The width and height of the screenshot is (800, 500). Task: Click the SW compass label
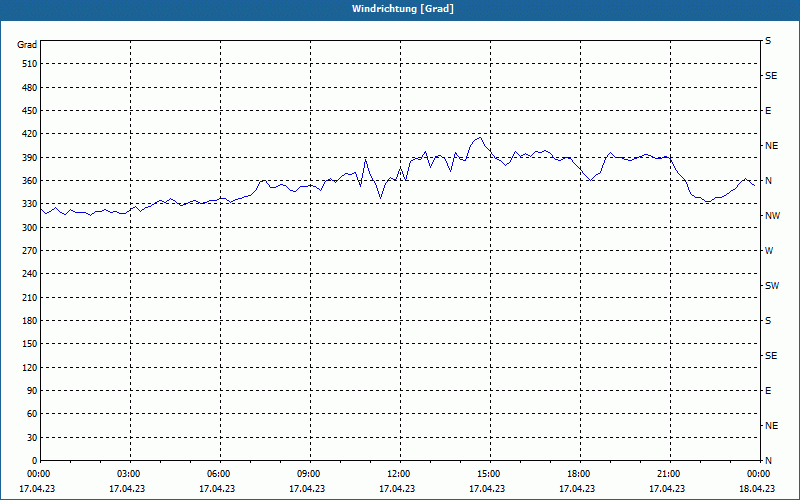coord(772,286)
